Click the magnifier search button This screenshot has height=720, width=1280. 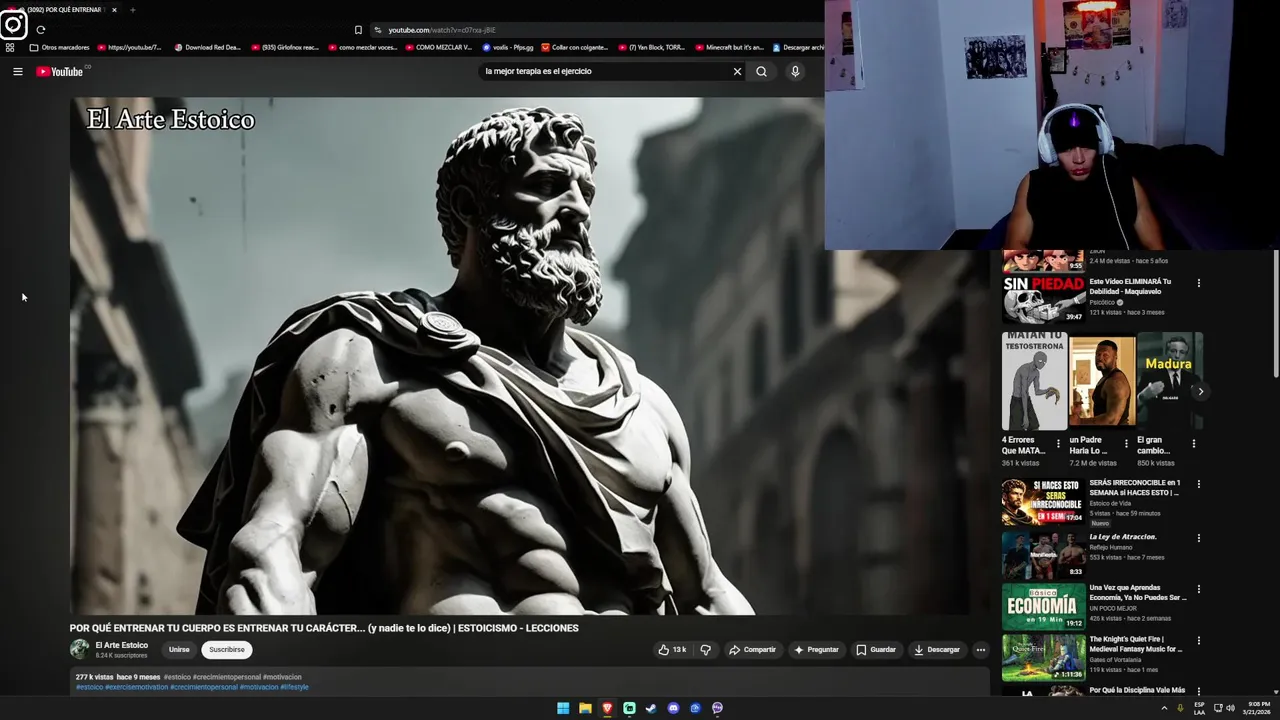[761, 71]
